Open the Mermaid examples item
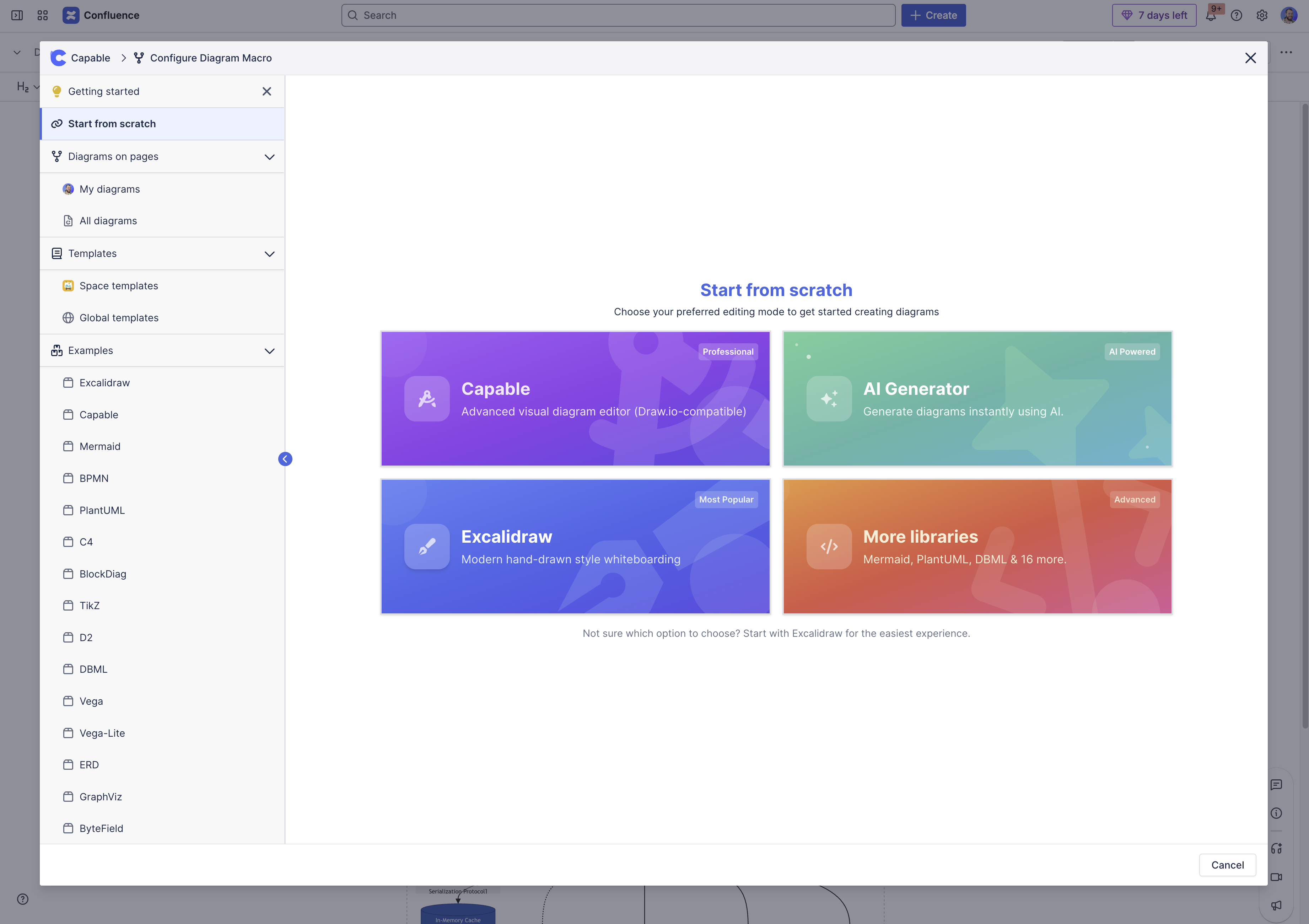The height and width of the screenshot is (924, 1309). click(x=100, y=447)
